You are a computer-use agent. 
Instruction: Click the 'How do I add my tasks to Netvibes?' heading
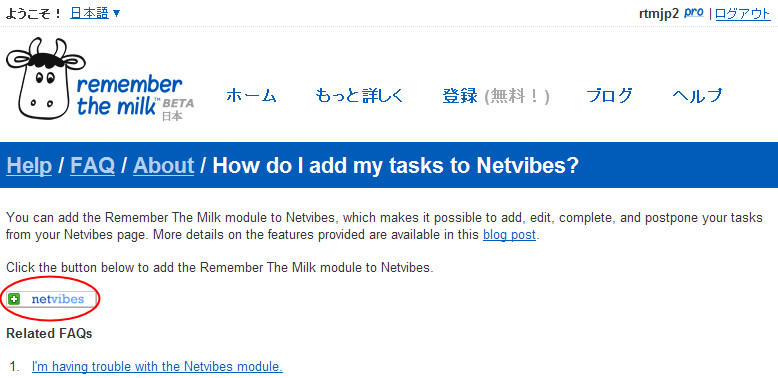tap(395, 166)
